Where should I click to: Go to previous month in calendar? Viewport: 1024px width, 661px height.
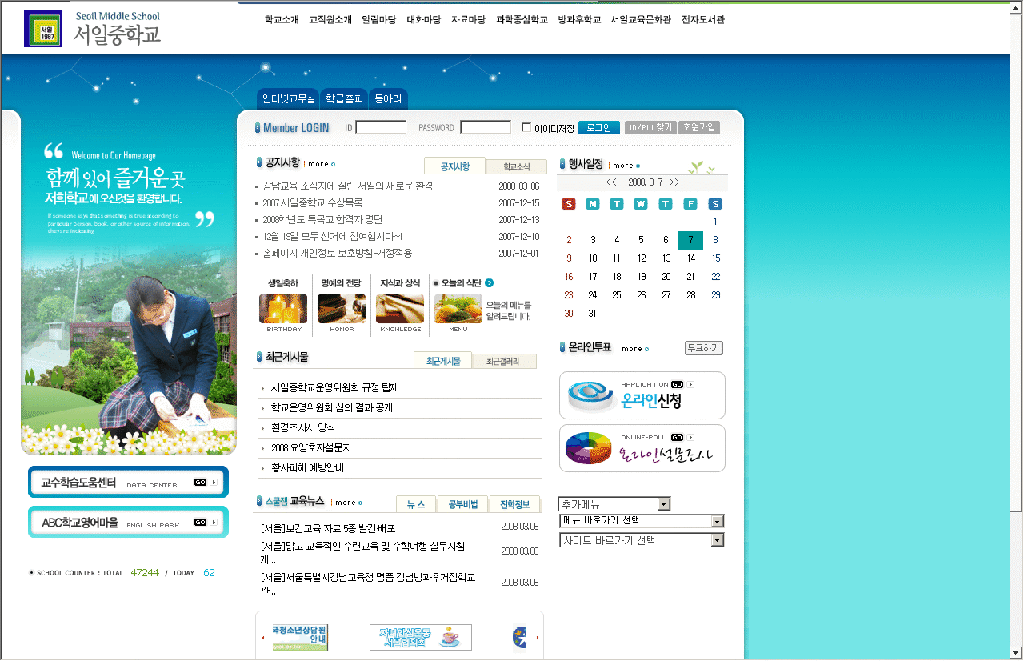coord(611,182)
